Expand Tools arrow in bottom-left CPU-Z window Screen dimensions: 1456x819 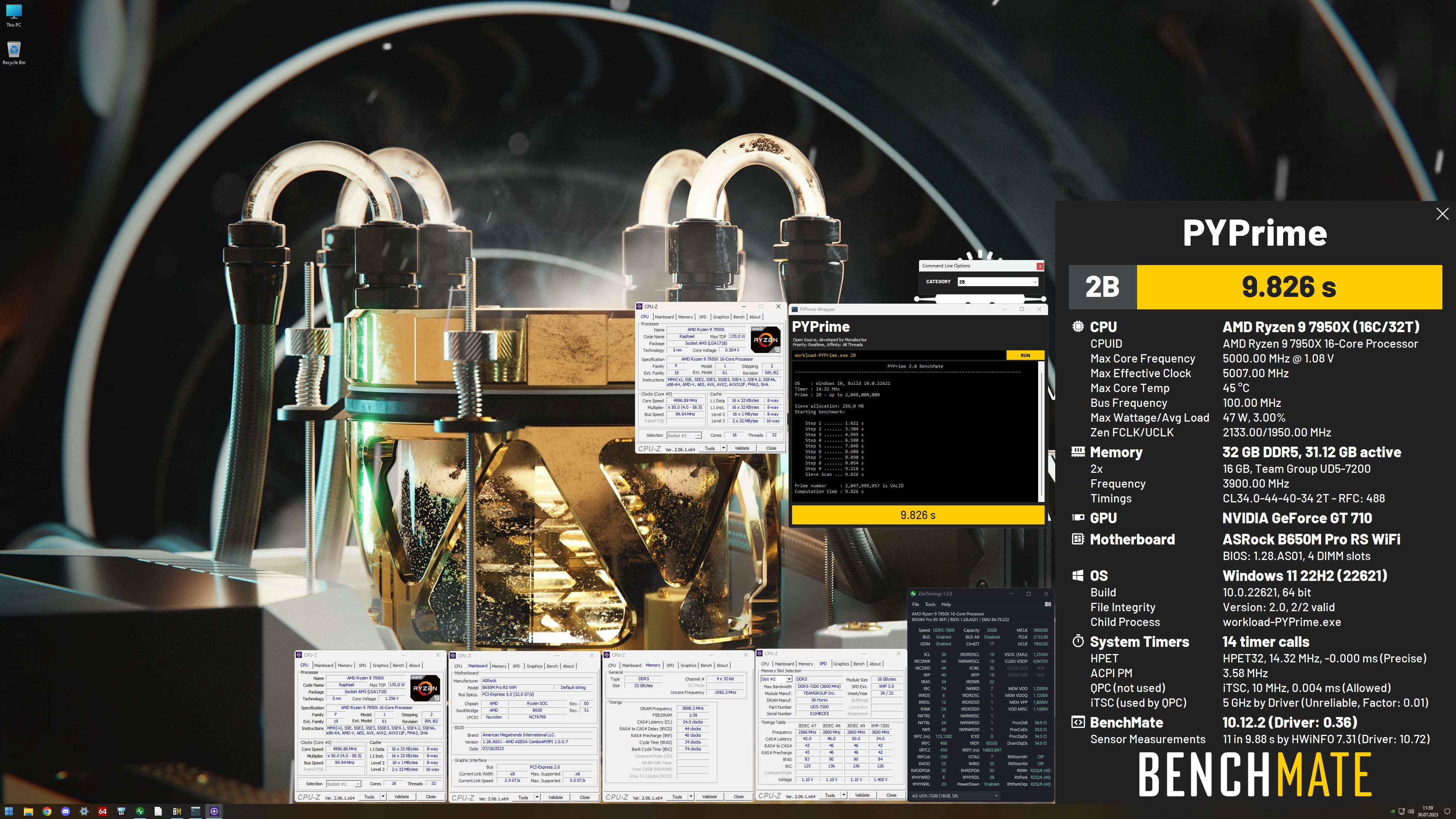(383, 797)
